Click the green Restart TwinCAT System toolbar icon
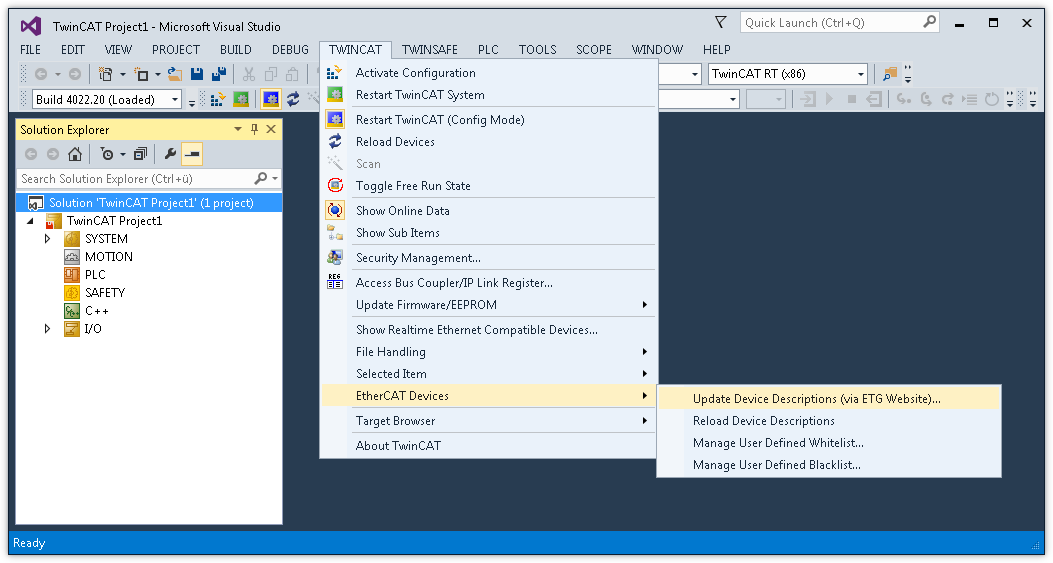1053x563 pixels. (241, 99)
